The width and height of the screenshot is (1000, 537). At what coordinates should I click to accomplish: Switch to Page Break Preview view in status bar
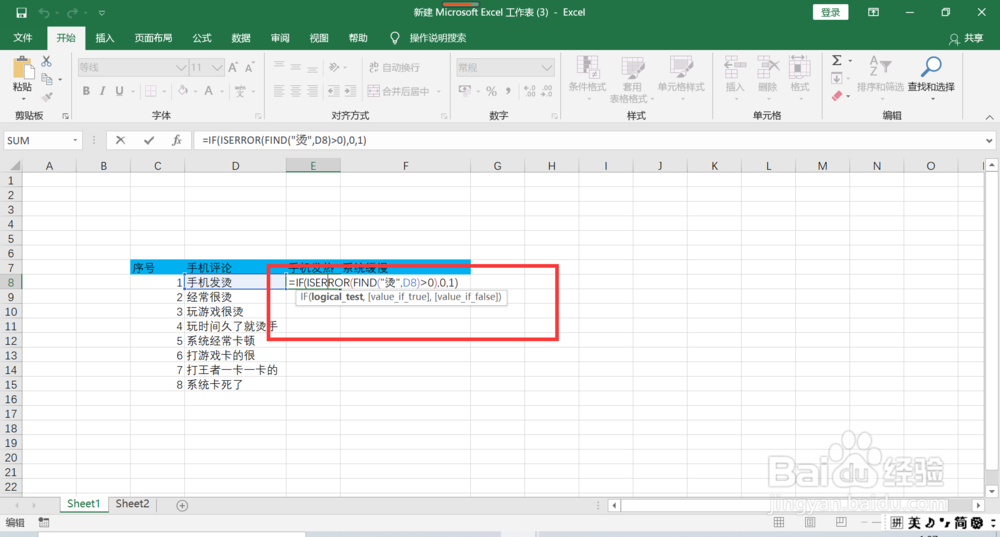[841, 522]
